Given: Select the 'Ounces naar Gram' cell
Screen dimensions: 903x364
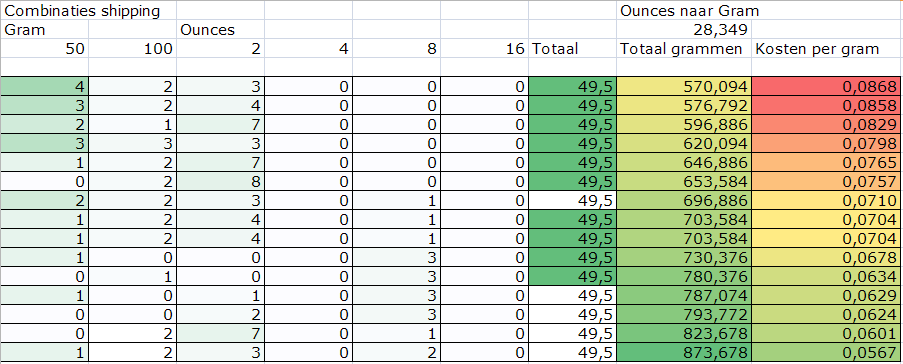Looking at the screenshot, I should click(684, 10).
